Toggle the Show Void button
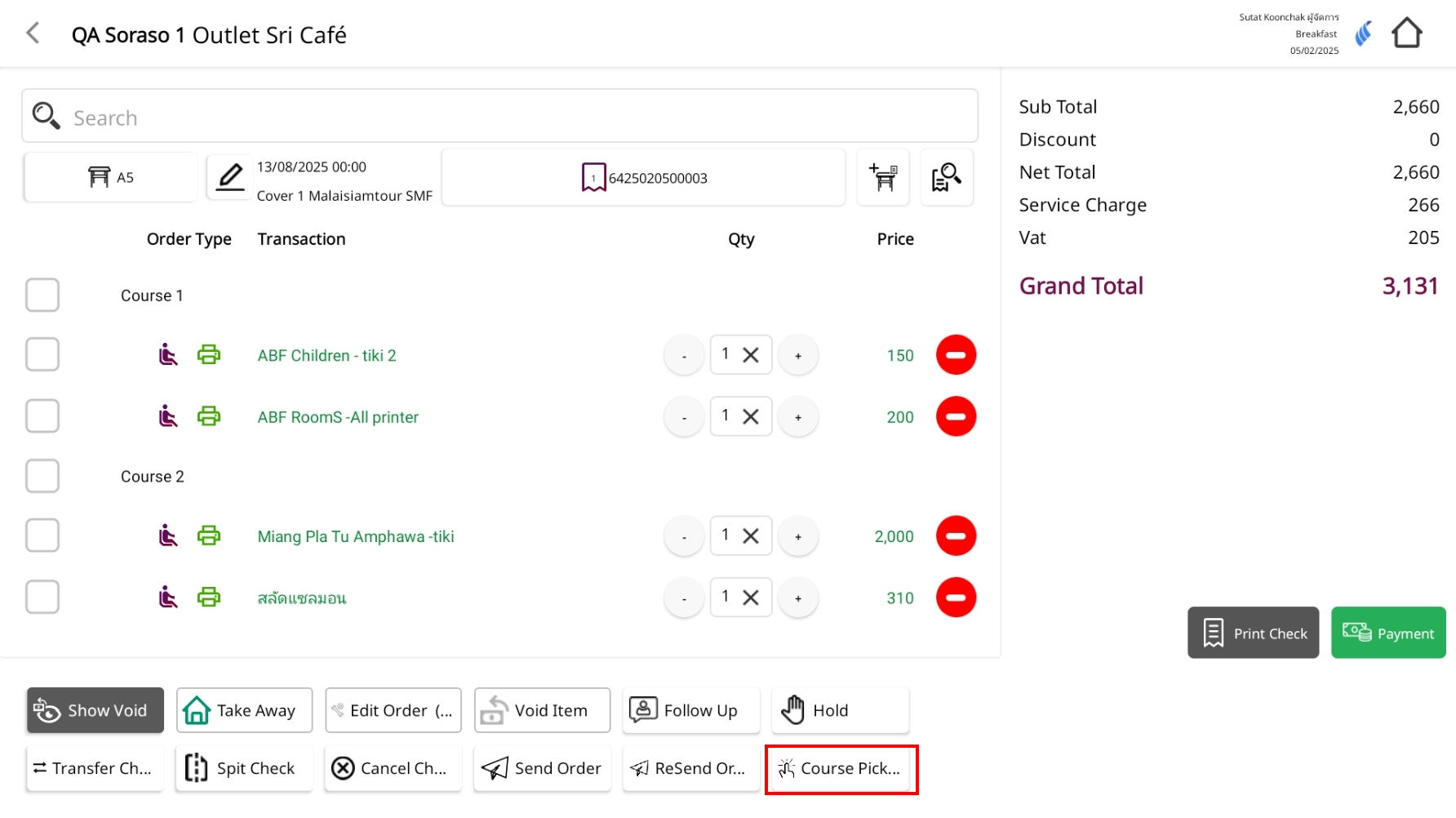Viewport: 1456px width, 818px height. 95,710
